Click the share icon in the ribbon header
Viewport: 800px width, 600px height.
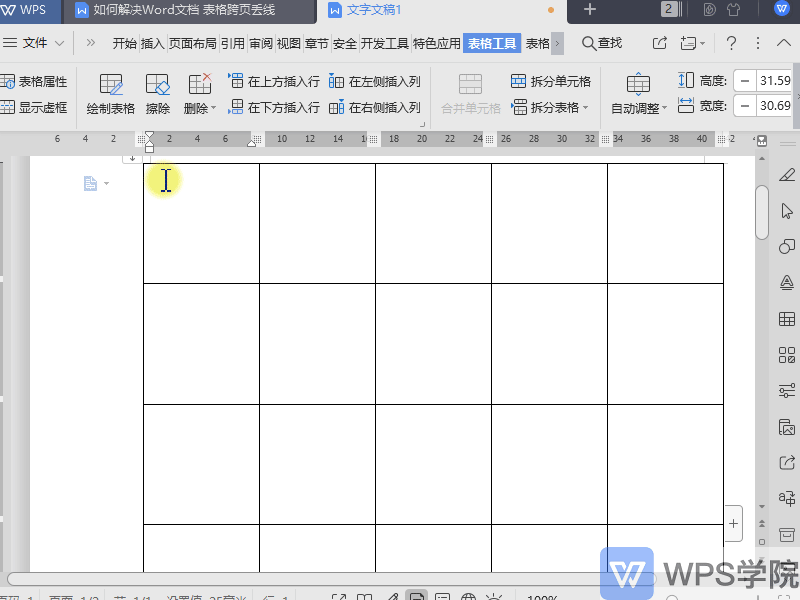tap(660, 43)
